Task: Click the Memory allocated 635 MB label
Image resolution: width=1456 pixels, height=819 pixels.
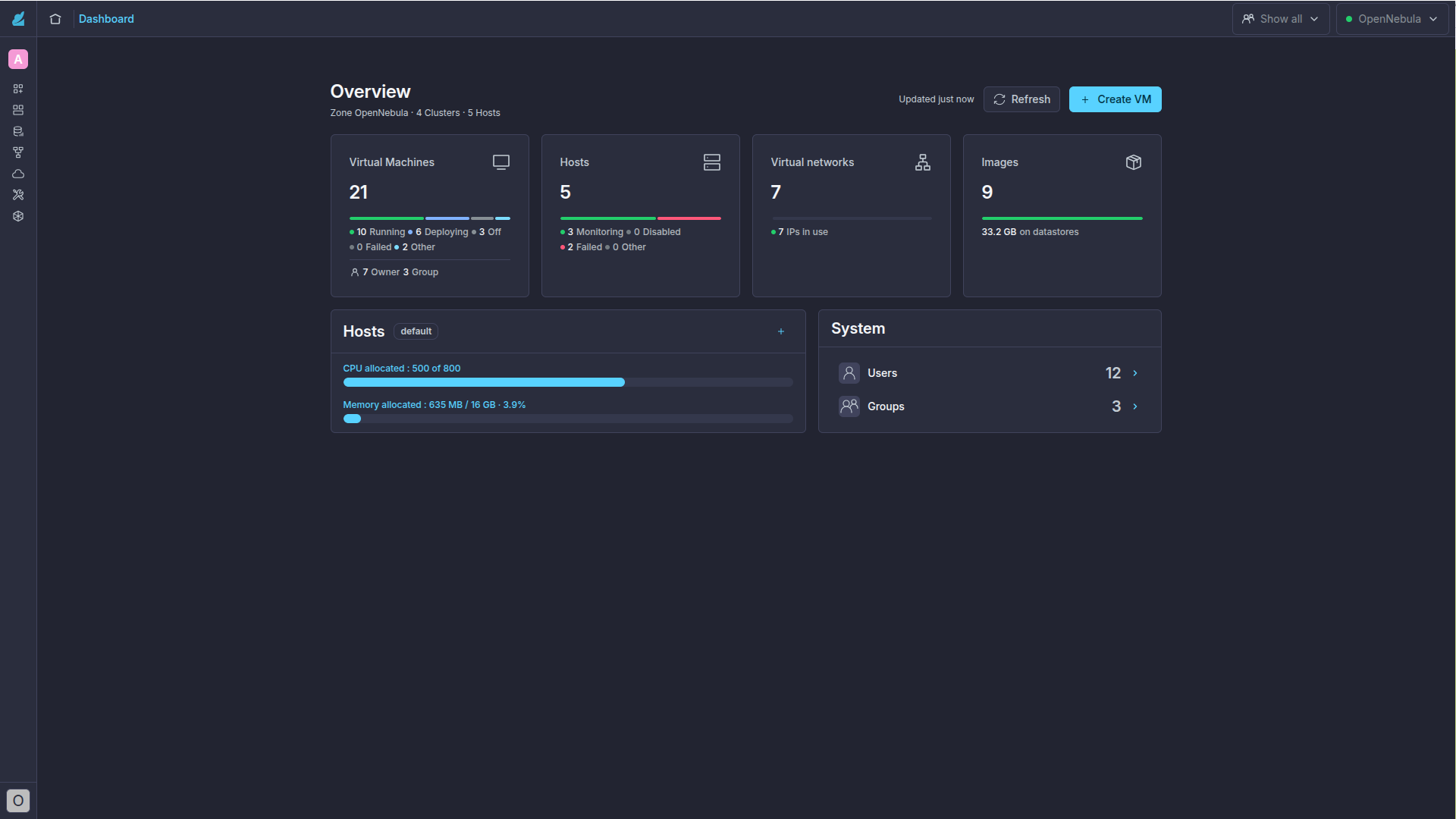Action: [x=435, y=405]
